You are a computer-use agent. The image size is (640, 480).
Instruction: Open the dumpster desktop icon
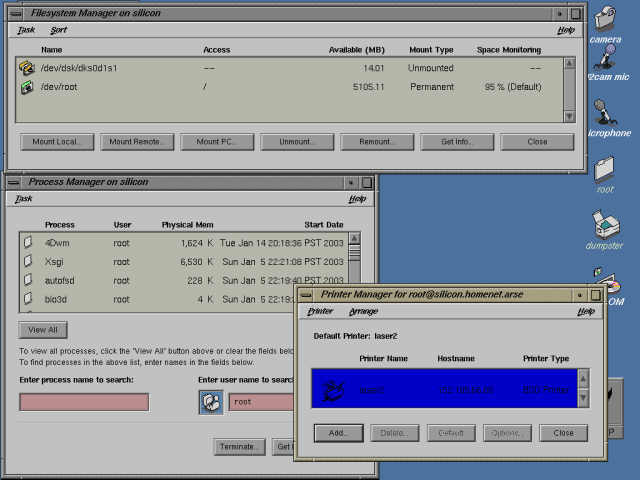point(604,224)
